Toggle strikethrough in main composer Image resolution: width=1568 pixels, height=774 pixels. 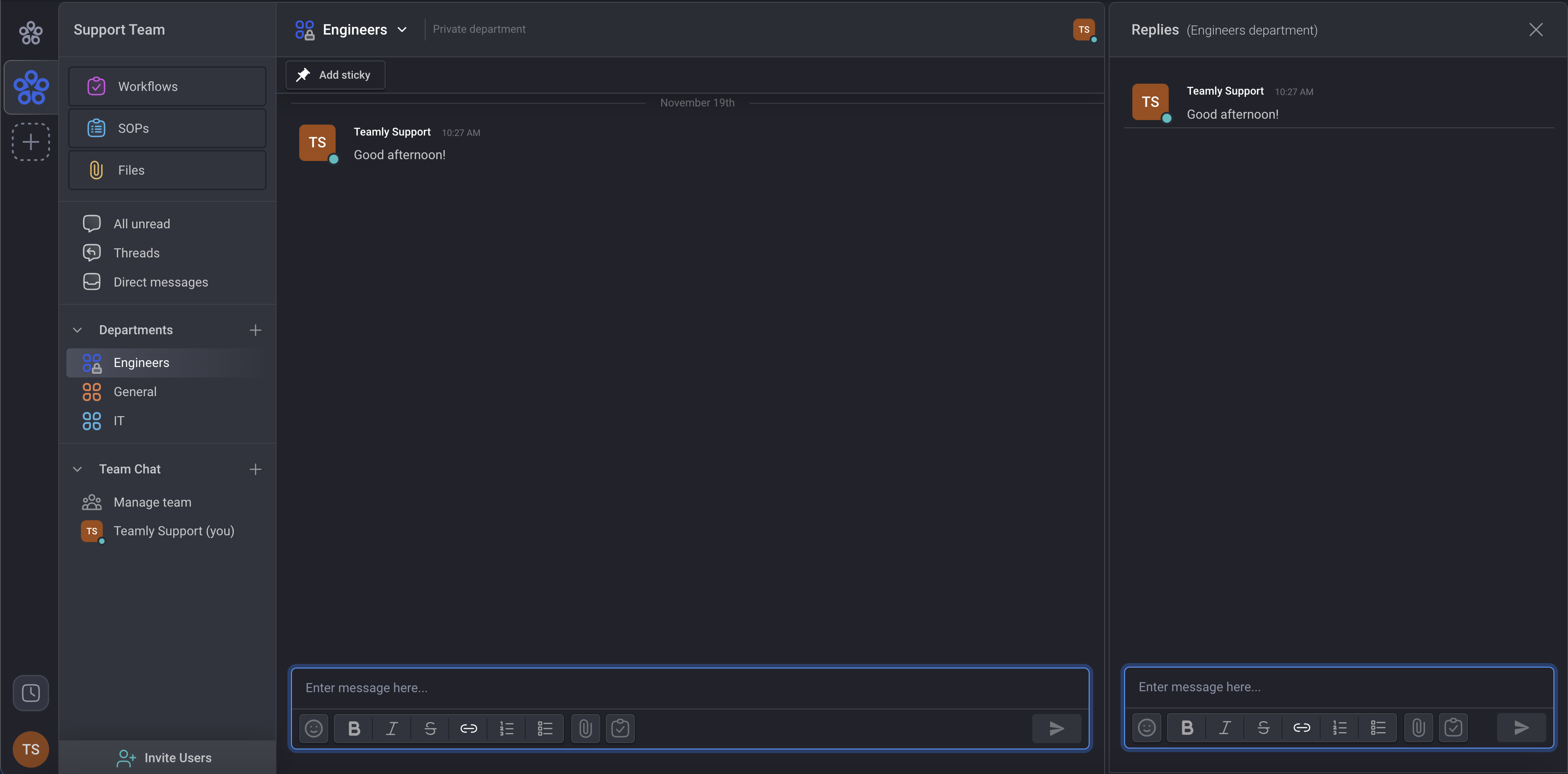[430, 729]
